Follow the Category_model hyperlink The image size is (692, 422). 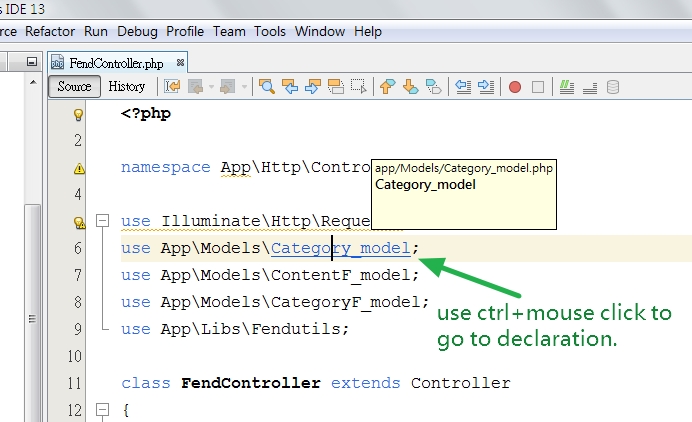[x=341, y=248]
